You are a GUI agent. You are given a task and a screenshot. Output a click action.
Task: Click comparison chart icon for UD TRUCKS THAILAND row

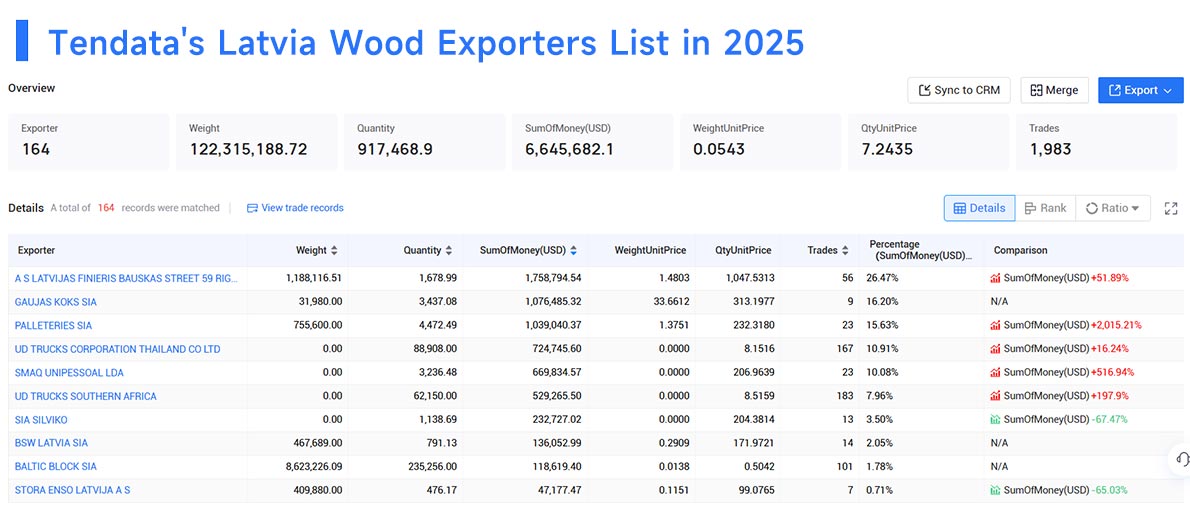point(996,349)
